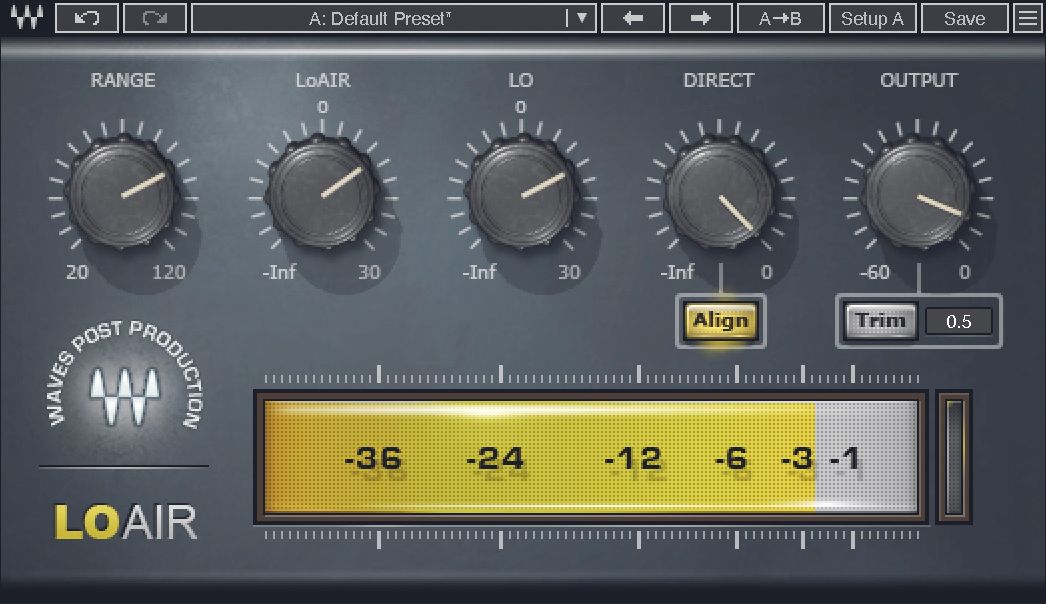Open preset list via the dropdown arrow

point(581,17)
